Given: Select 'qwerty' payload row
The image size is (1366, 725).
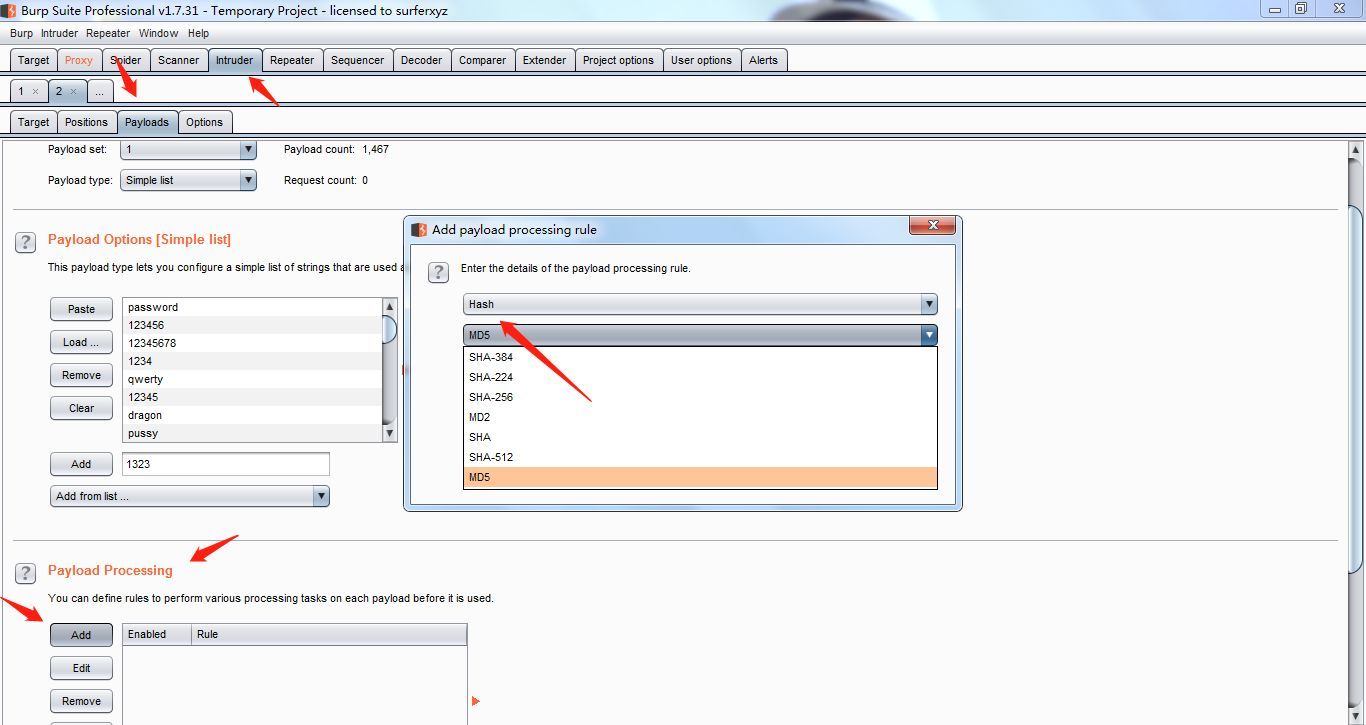Looking at the screenshot, I should (x=252, y=379).
